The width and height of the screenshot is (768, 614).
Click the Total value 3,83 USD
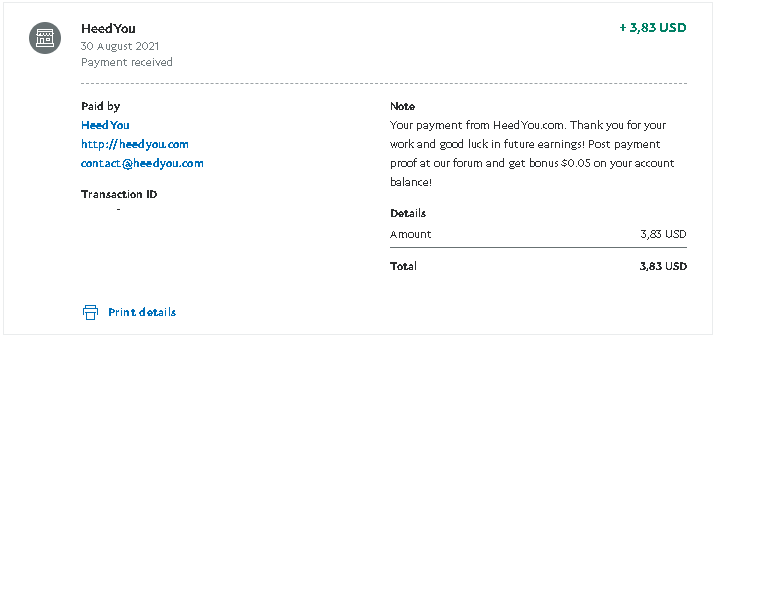pyautogui.click(x=663, y=266)
